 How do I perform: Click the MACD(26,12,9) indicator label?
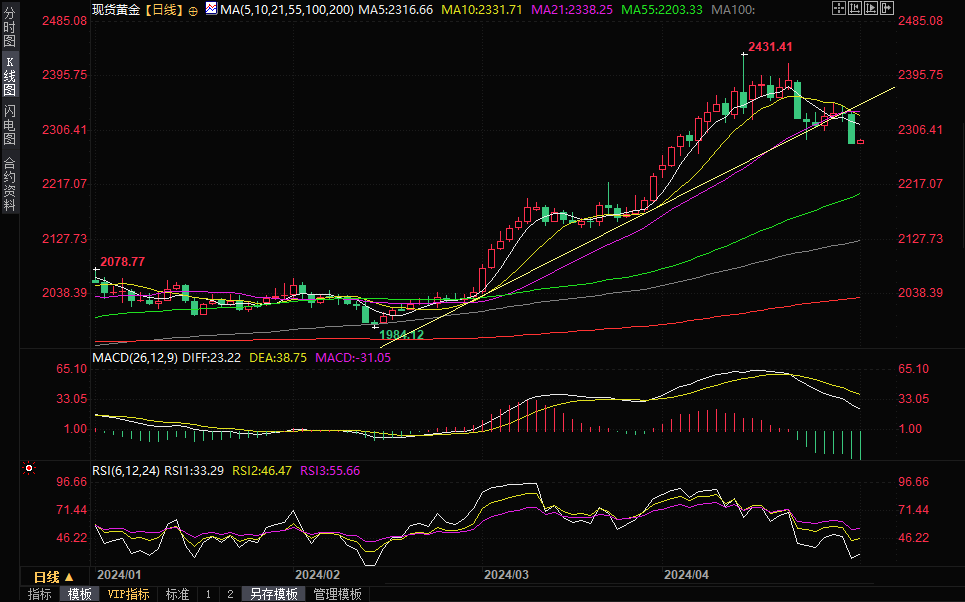[135, 357]
